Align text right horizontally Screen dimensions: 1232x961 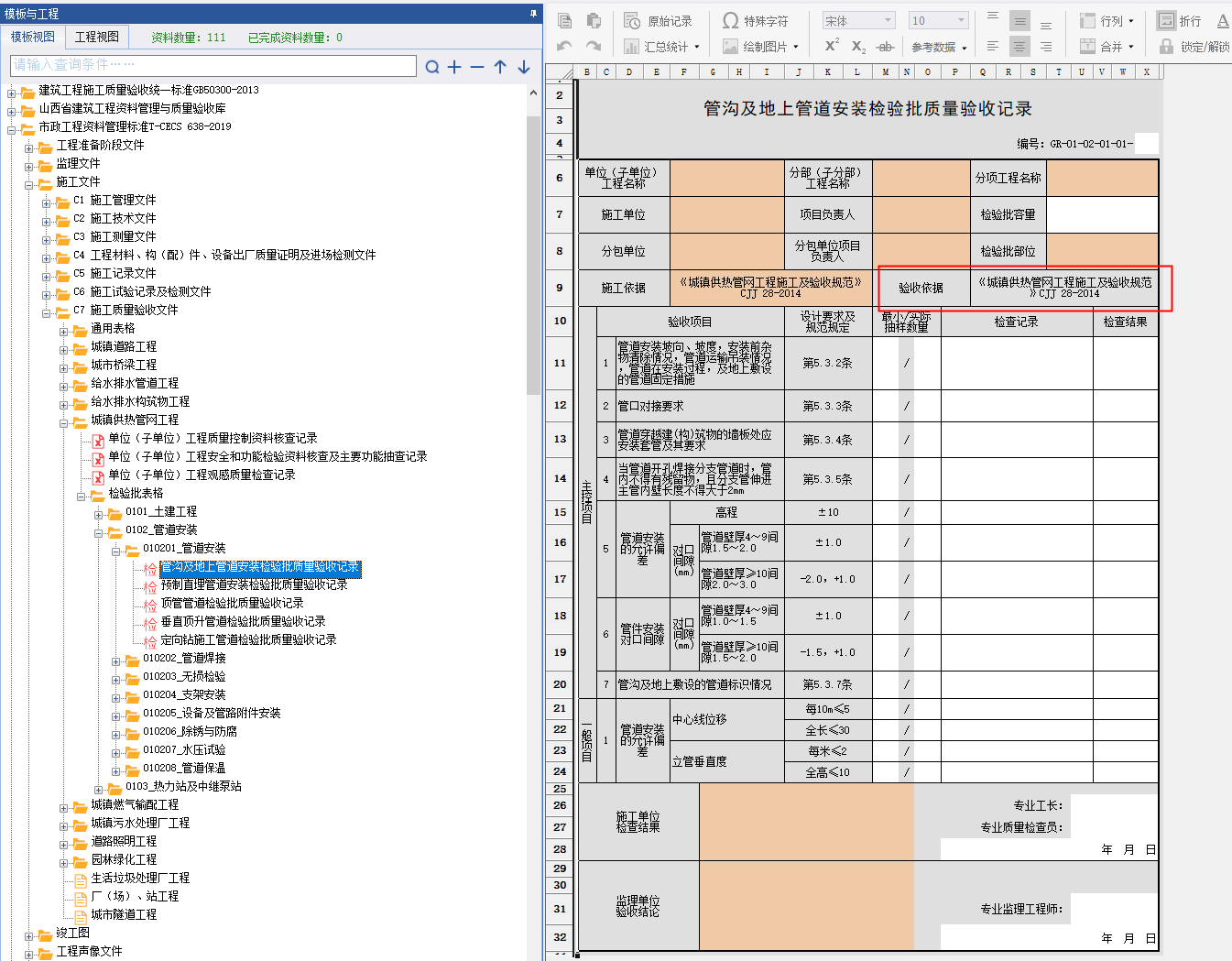1046,46
